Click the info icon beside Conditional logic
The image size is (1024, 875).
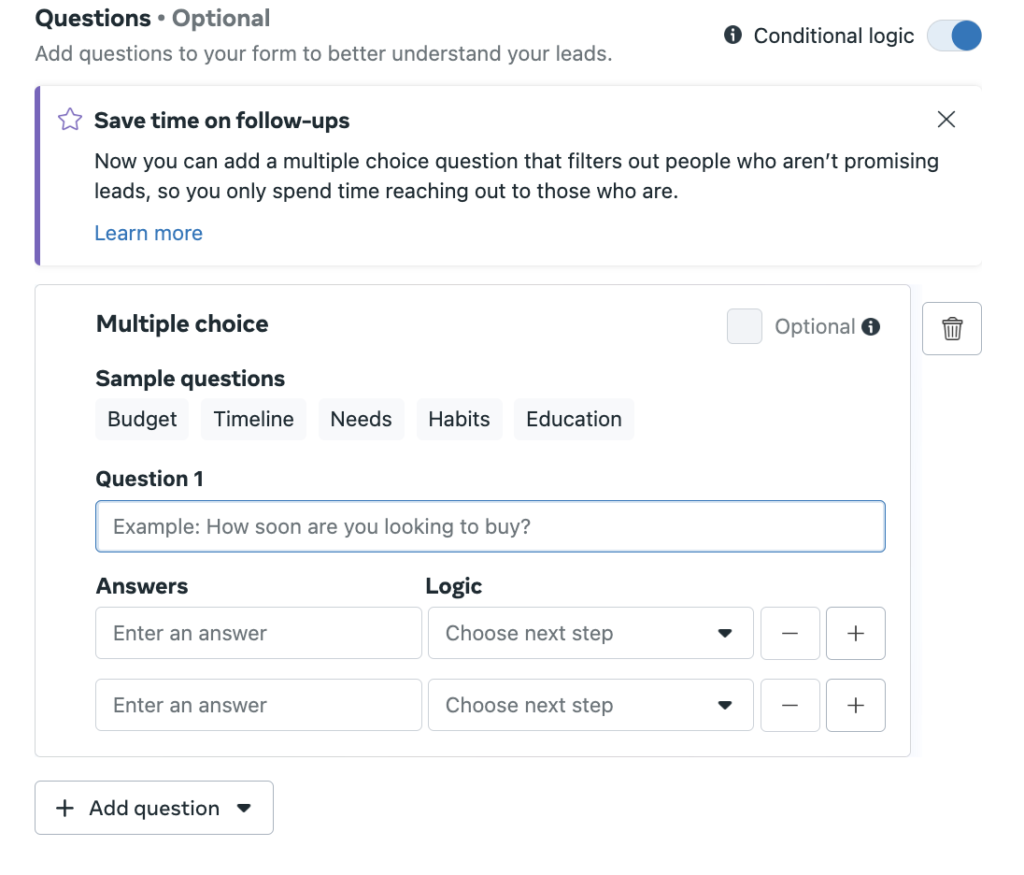[733, 36]
